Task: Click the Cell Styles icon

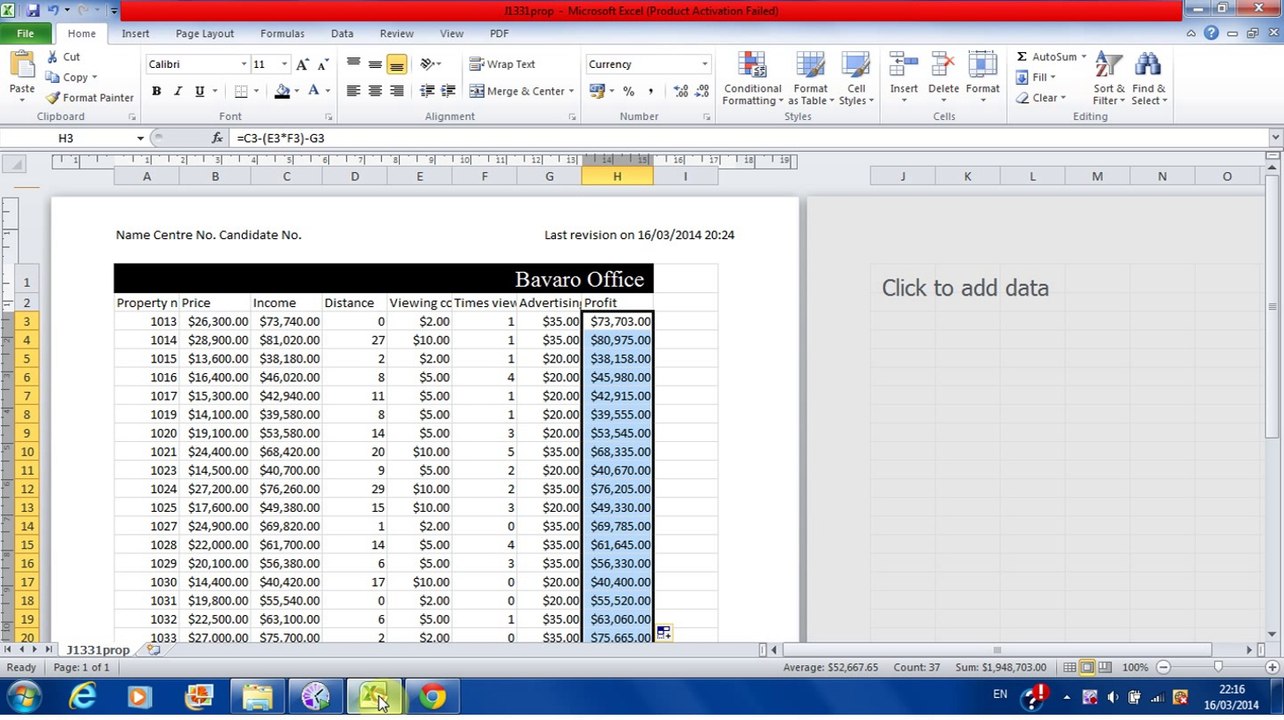Action: (x=855, y=66)
